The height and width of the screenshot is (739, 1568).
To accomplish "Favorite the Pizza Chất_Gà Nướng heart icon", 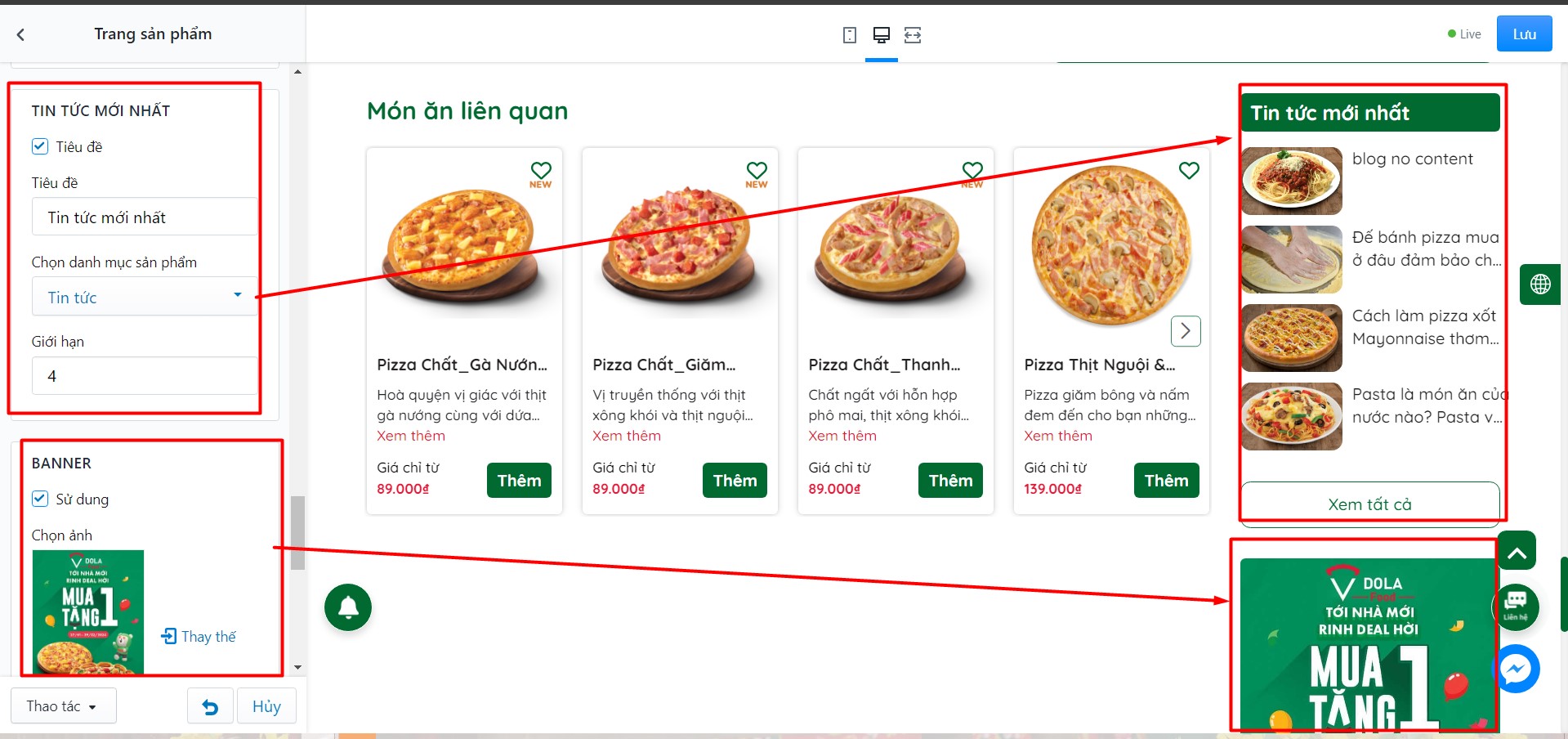I will 541,170.
